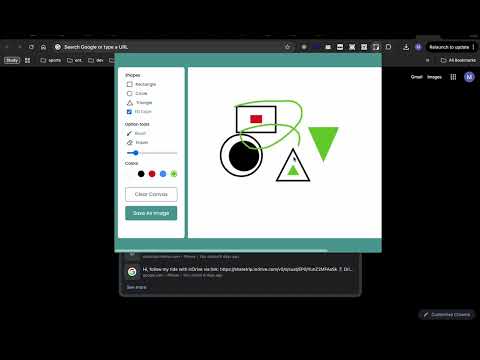Open the Study bookmark
This screenshot has height=360, width=480.
[x=12, y=60]
